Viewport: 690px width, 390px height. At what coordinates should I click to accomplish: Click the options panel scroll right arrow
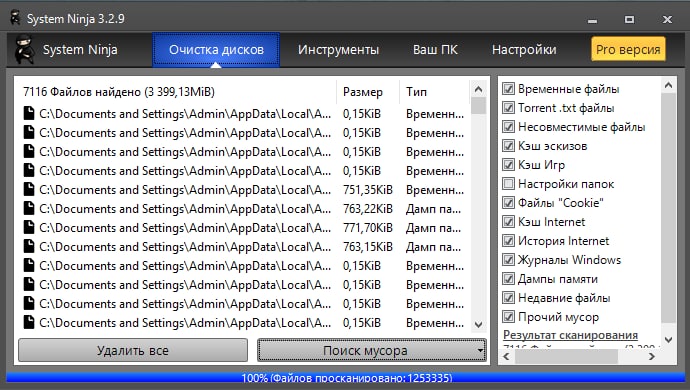tap(652, 356)
